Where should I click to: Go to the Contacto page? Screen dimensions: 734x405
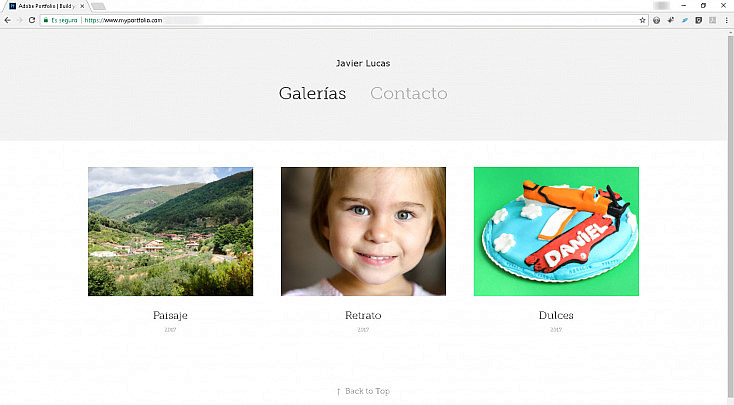click(409, 93)
